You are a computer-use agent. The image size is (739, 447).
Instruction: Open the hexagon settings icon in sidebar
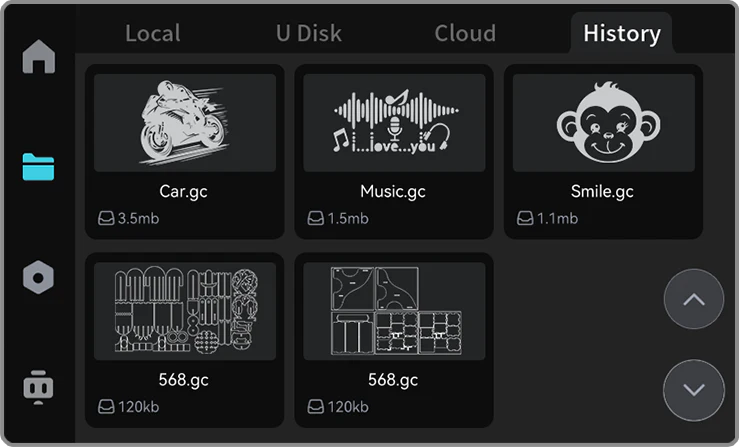(39, 277)
